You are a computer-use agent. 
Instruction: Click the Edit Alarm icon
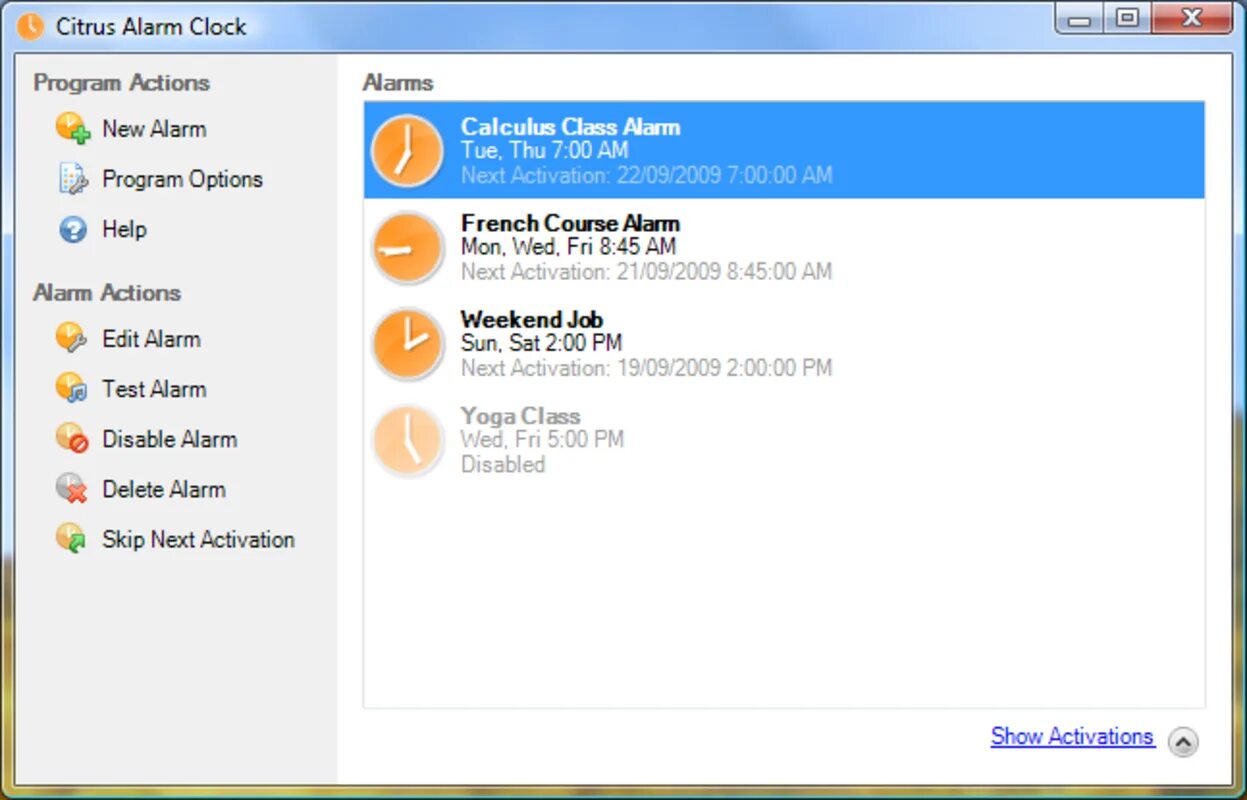(x=72, y=338)
